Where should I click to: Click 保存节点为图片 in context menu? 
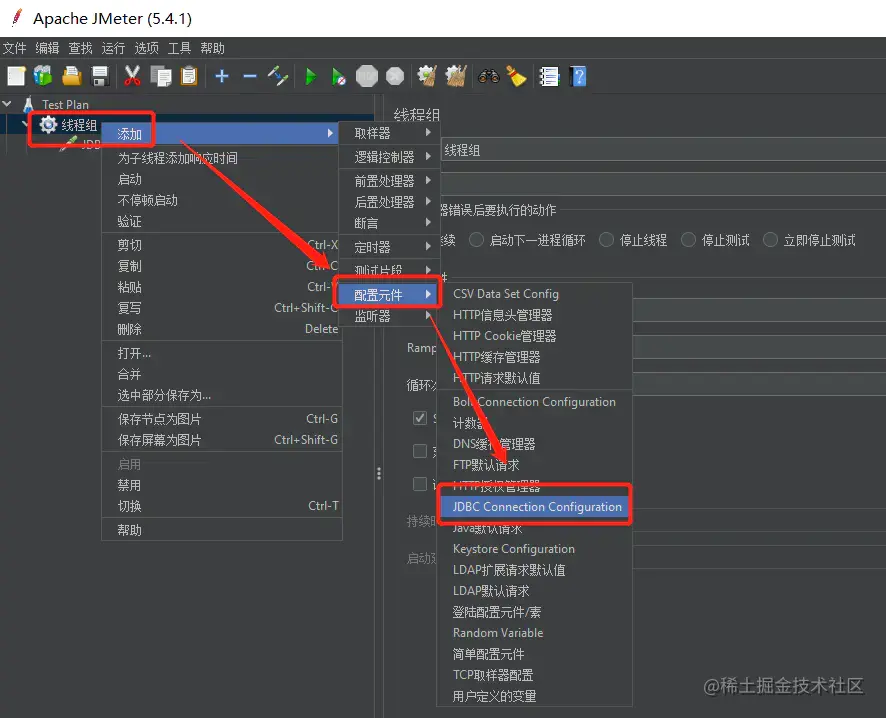[x=222, y=419]
